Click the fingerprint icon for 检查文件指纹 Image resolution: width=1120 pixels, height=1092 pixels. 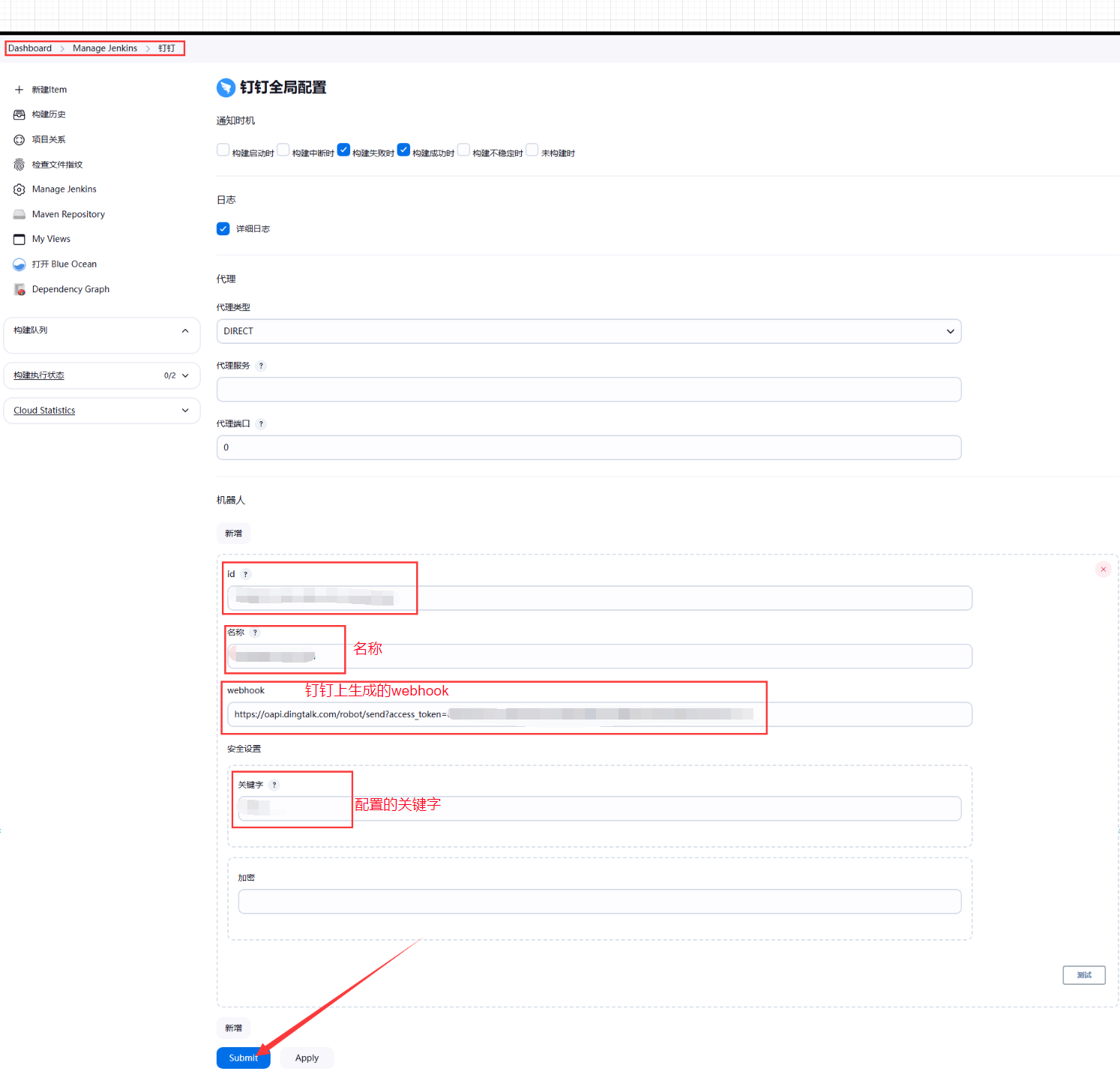click(x=19, y=165)
